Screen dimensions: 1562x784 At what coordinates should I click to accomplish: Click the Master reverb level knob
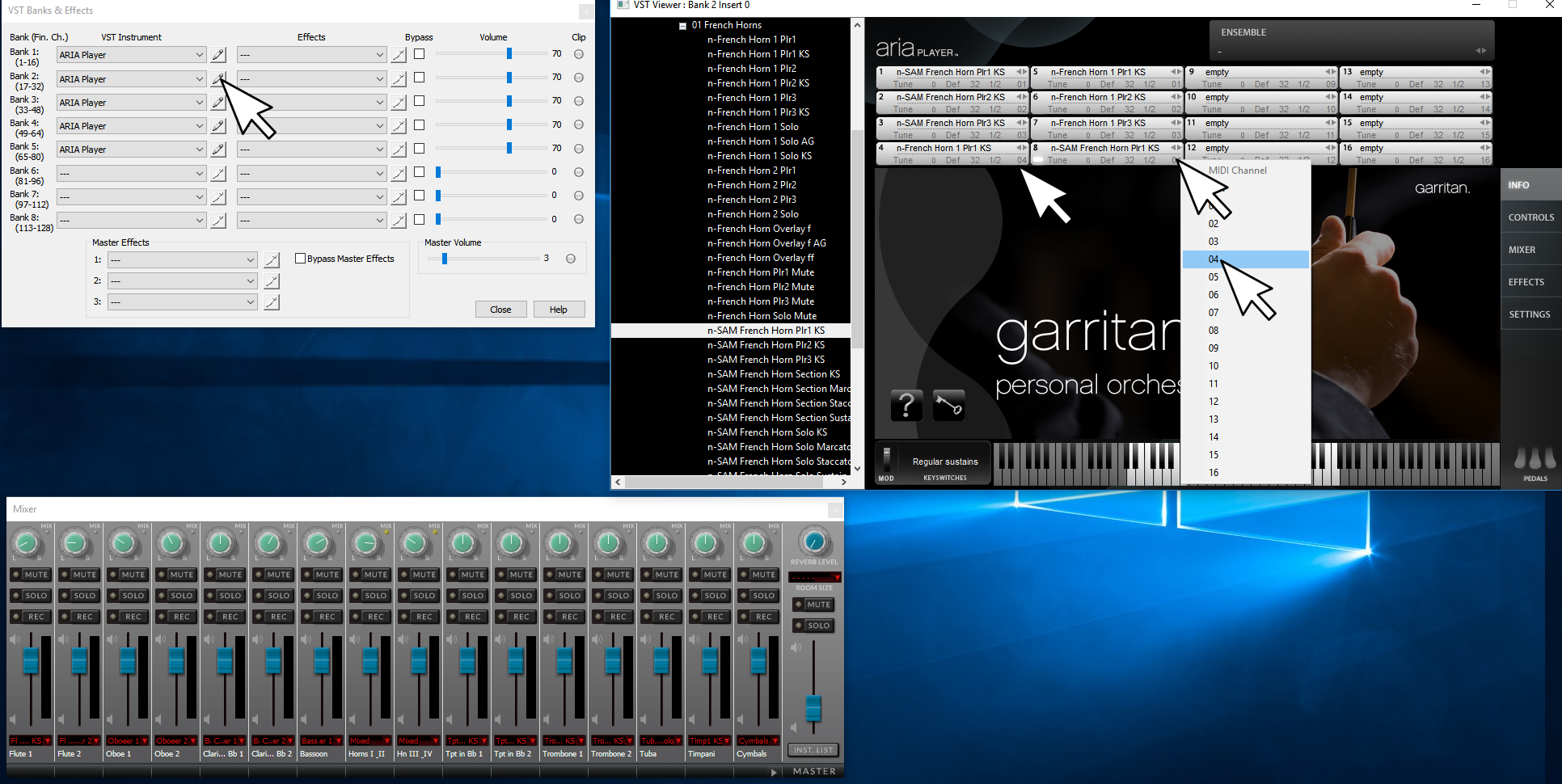814,542
